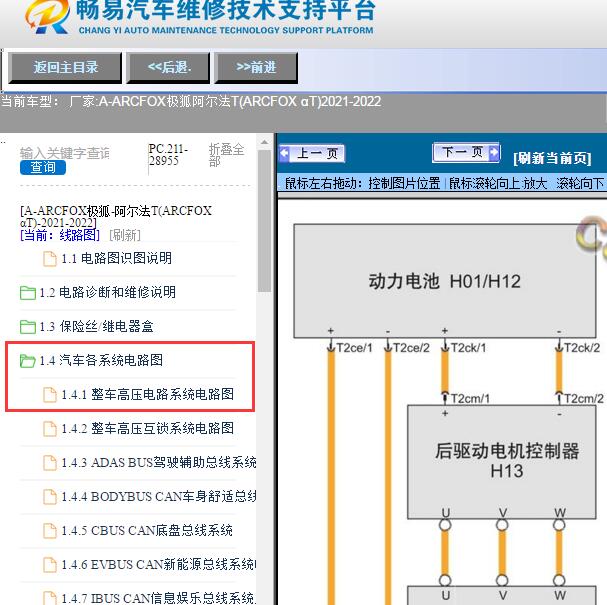
Task: Click the page icon beside 1.4.1
Action: point(50,395)
